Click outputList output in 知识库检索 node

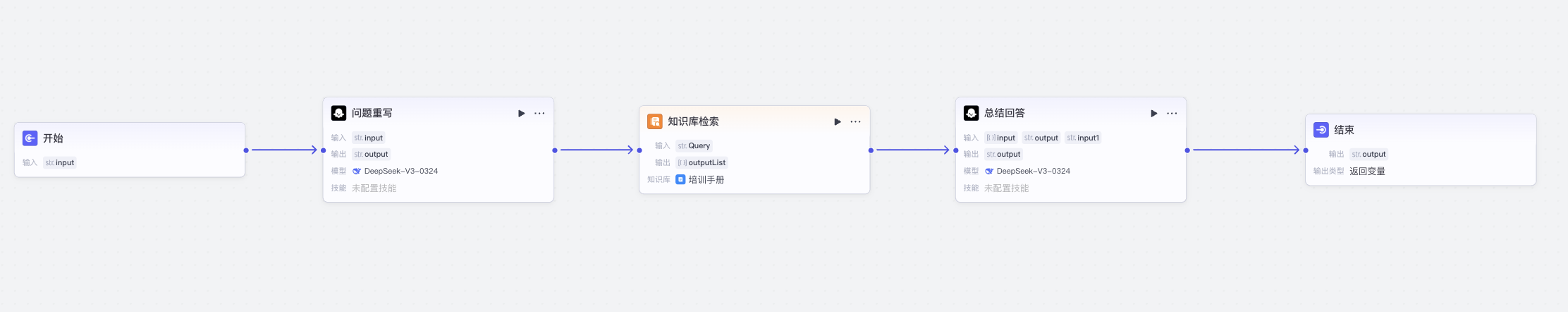click(x=702, y=162)
